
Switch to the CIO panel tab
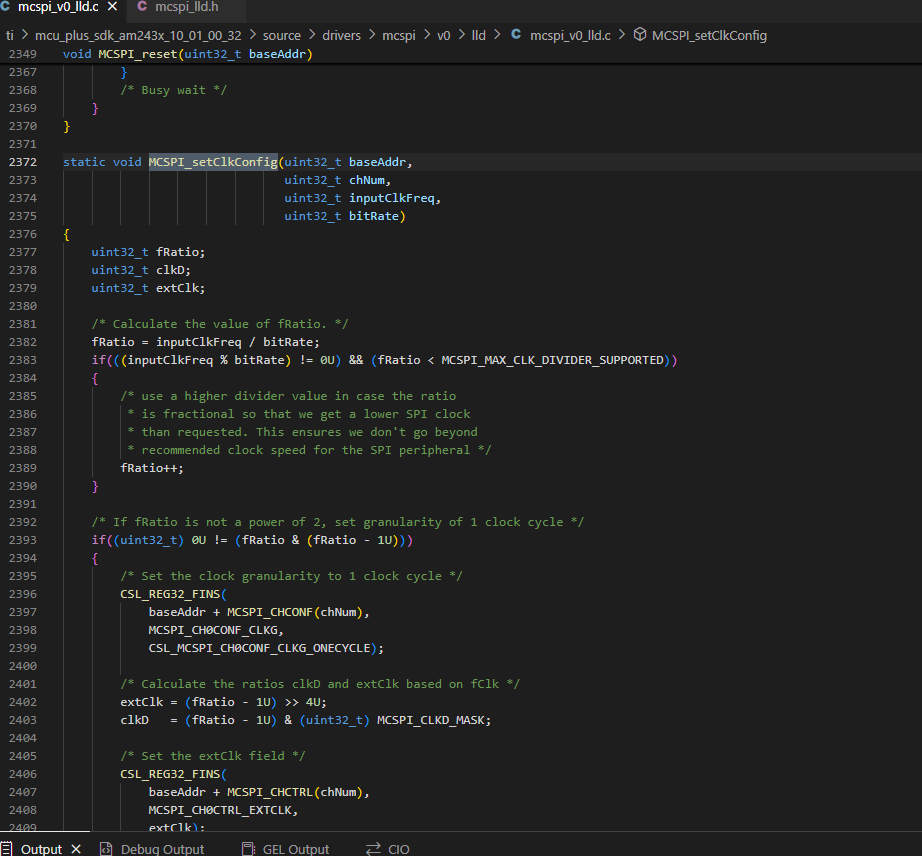coord(399,849)
